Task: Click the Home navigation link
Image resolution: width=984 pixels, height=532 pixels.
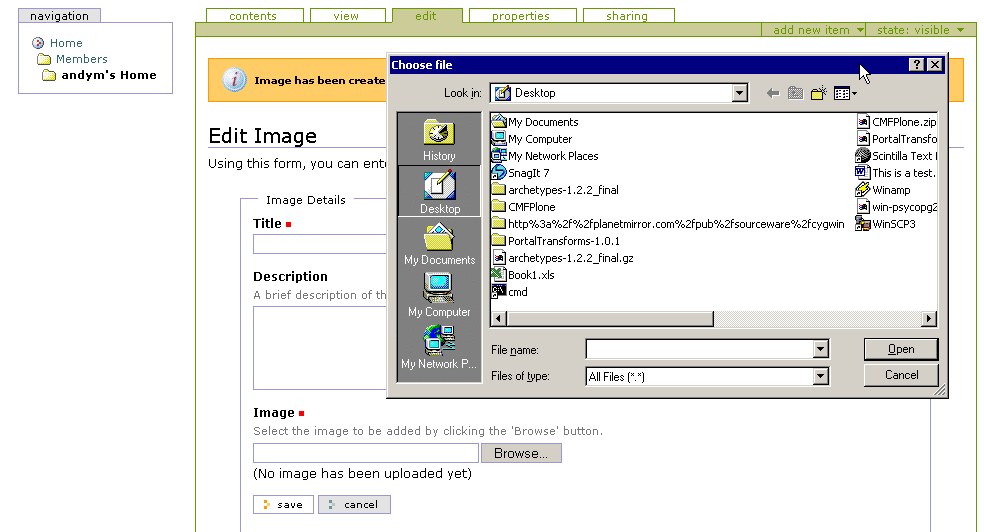Action: point(66,43)
